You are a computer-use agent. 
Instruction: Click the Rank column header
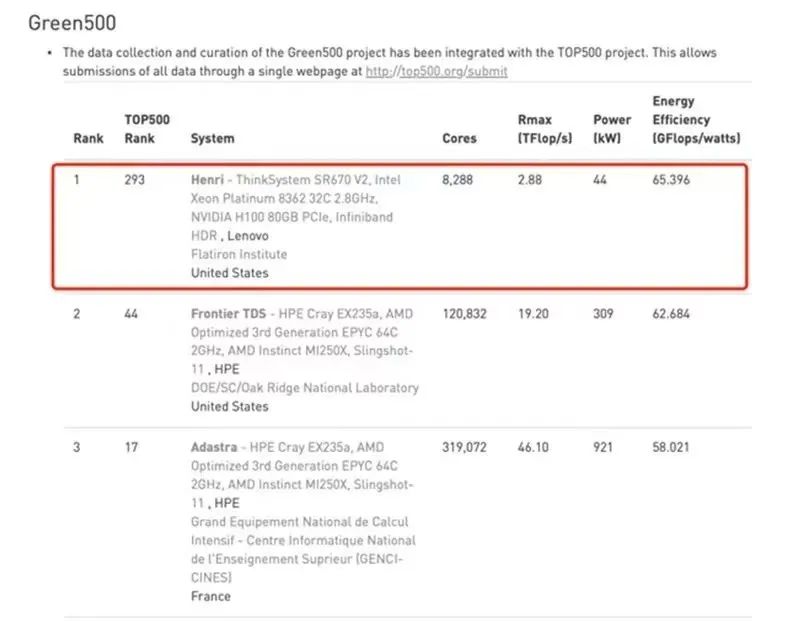coord(88,138)
